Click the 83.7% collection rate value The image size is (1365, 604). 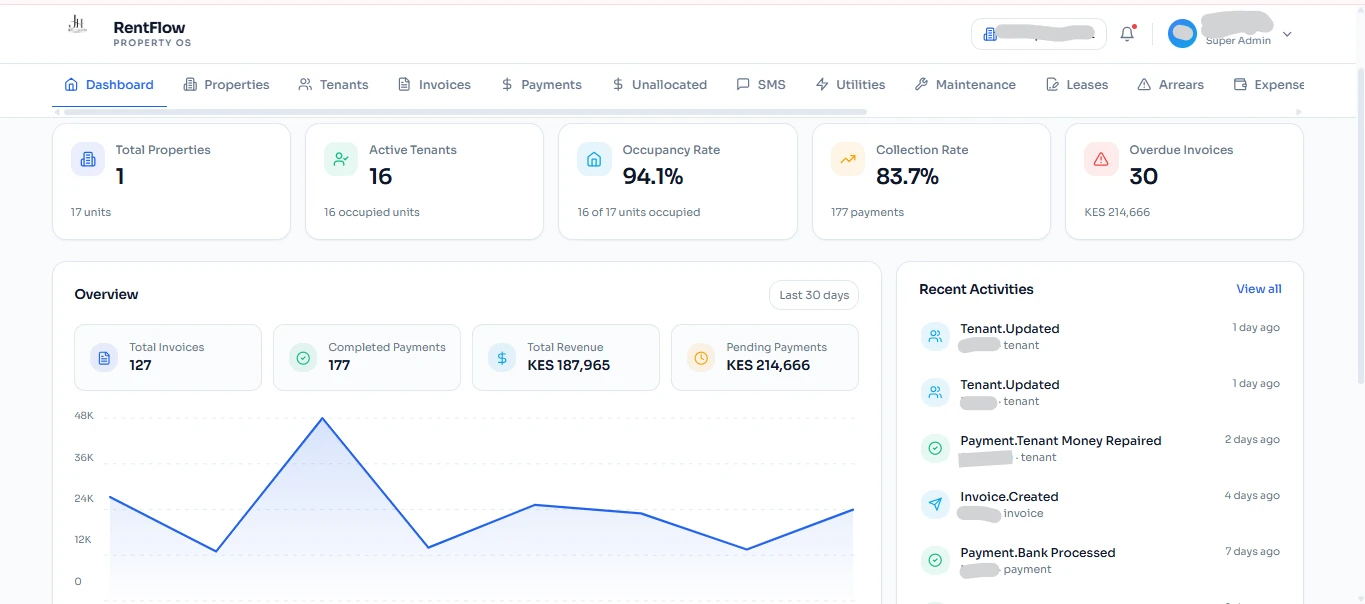coord(907,177)
